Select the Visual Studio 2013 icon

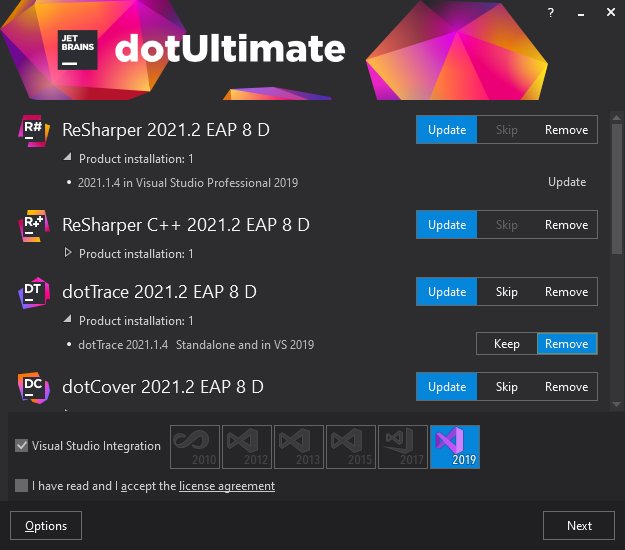point(299,446)
